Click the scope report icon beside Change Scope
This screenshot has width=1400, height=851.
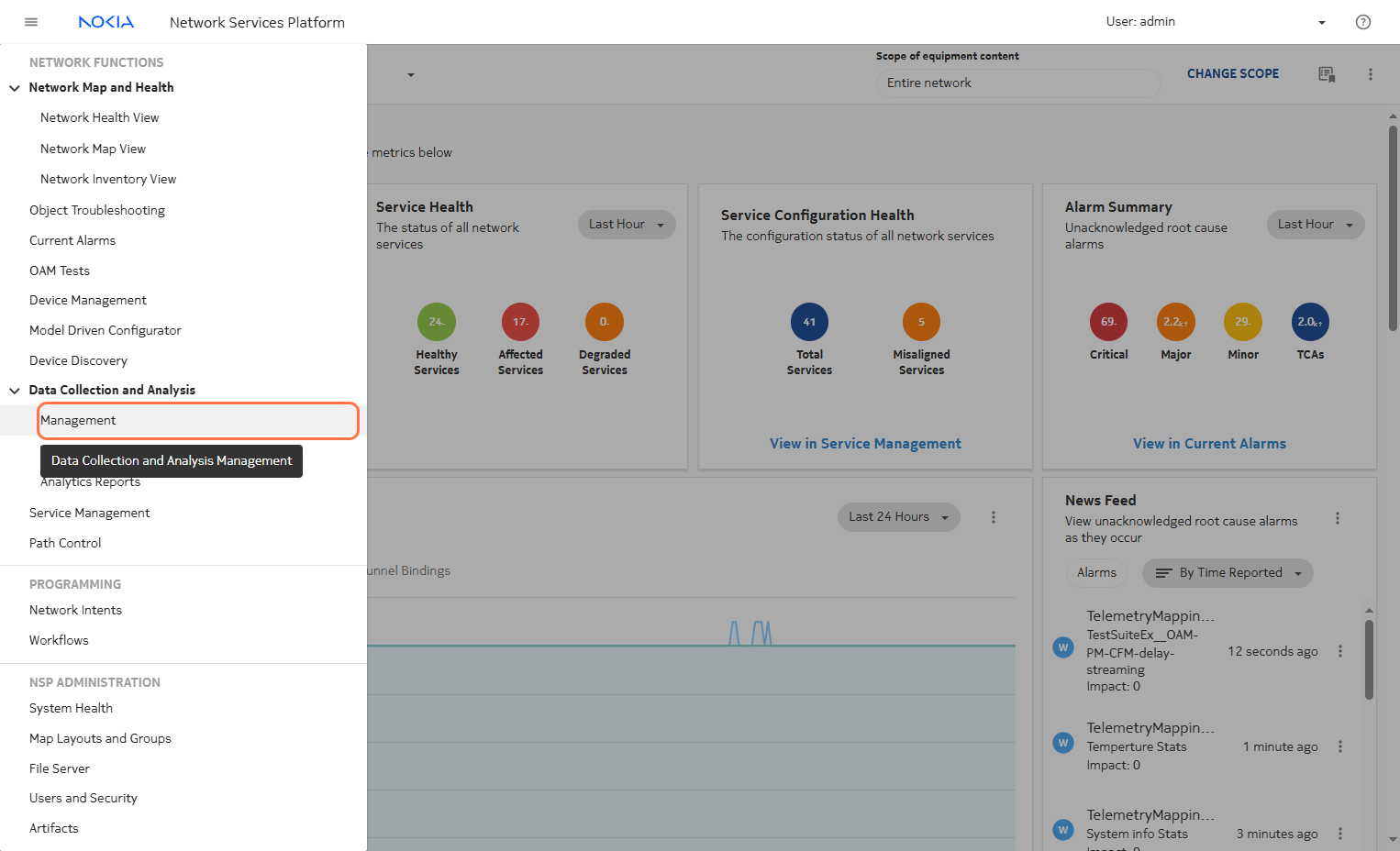[1326, 74]
